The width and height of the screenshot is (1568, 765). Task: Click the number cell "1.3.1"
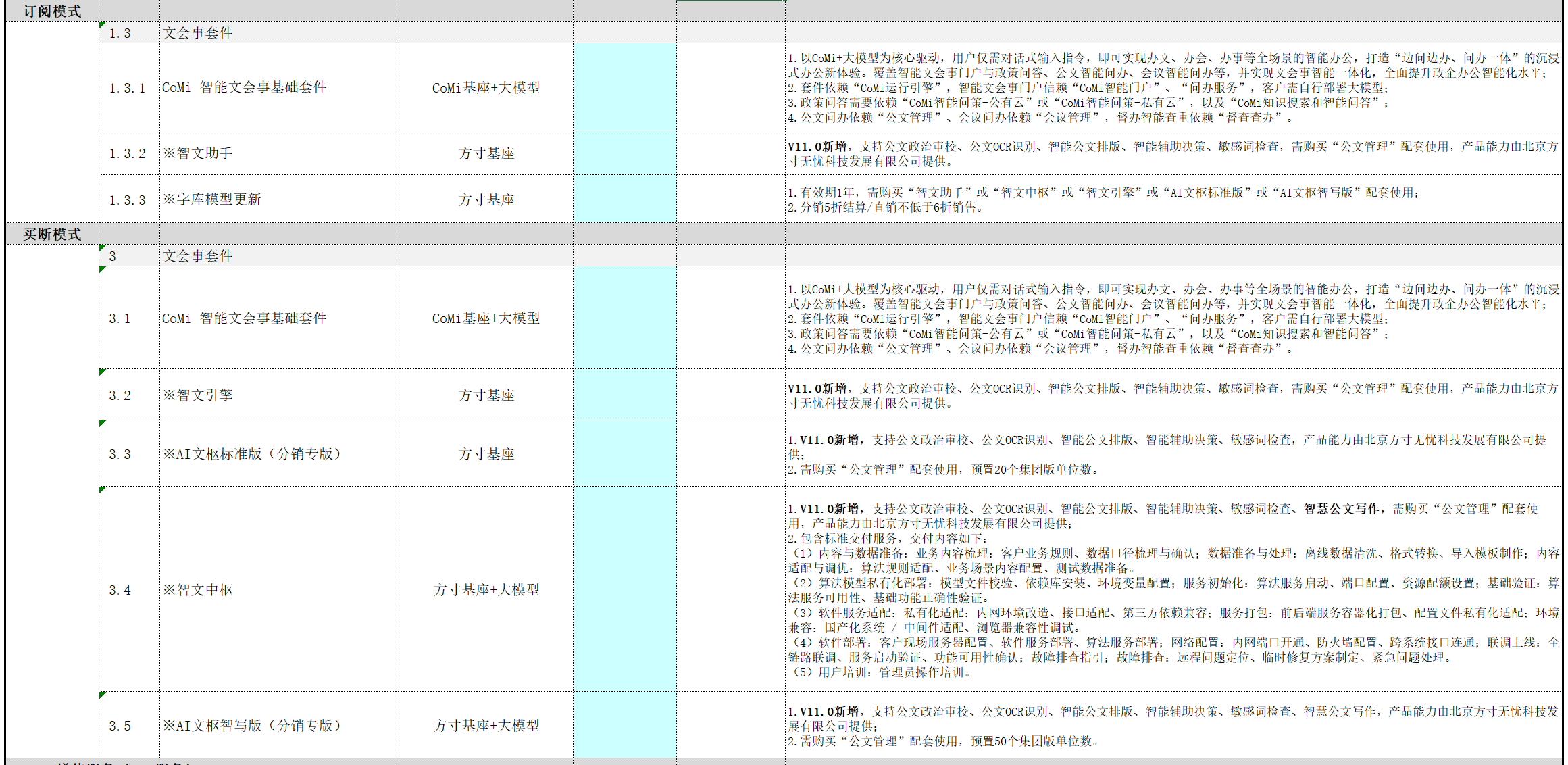click(x=129, y=88)
